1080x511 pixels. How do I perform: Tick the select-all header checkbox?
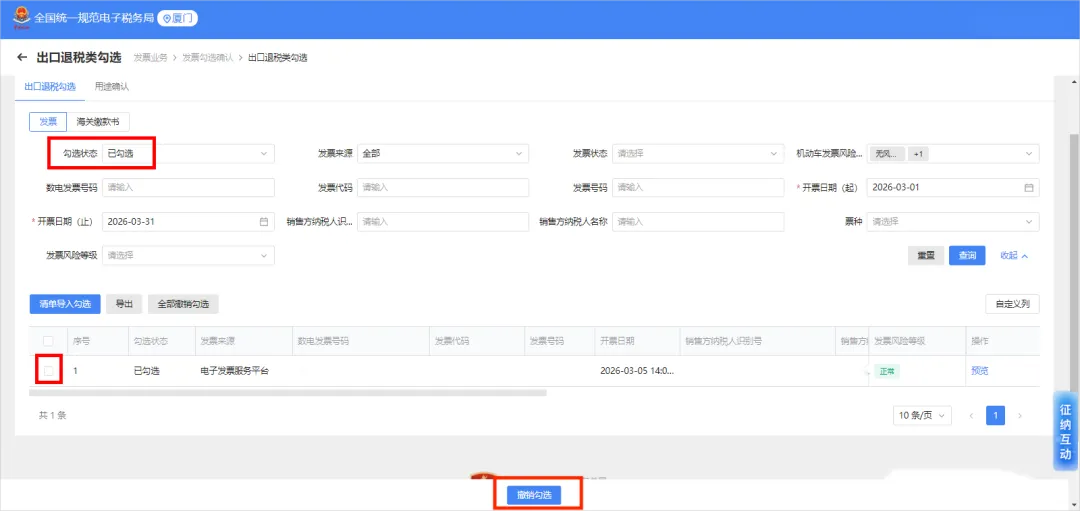click(x=48, y=341)
